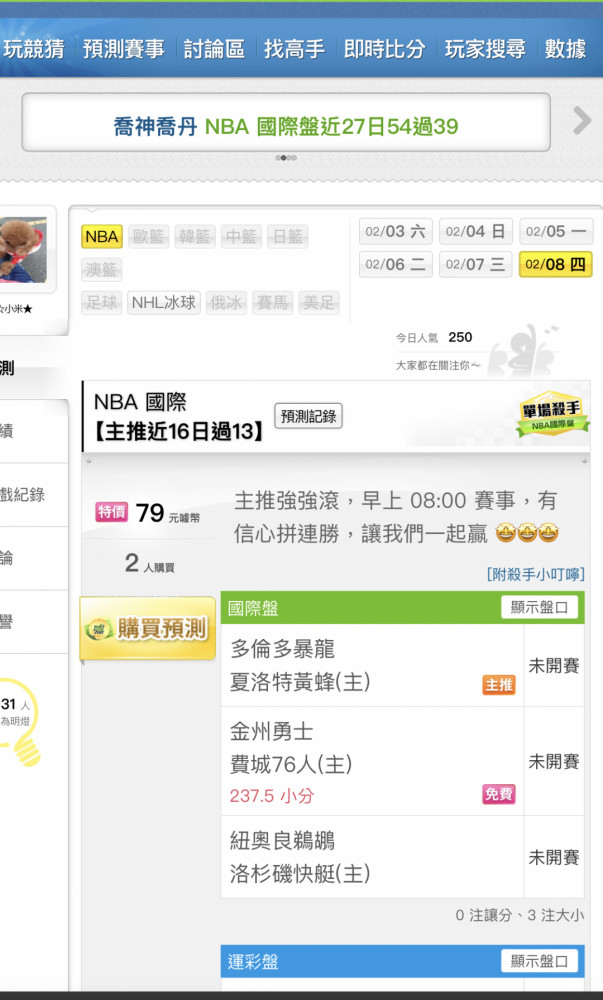Click the 國際盤 section header label
603x1000 pixels.
pyautogui.click(x=253, y=608)
